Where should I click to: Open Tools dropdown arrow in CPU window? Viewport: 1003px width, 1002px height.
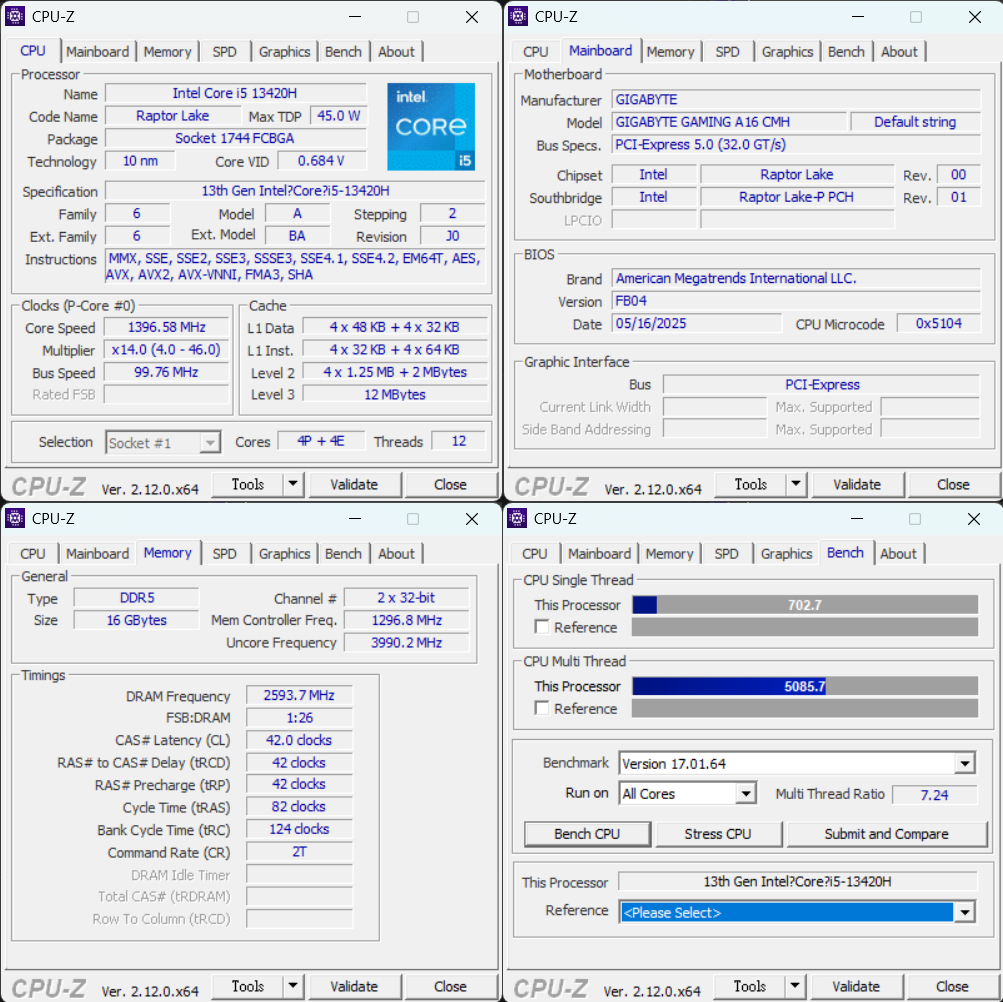click(293, 484)
